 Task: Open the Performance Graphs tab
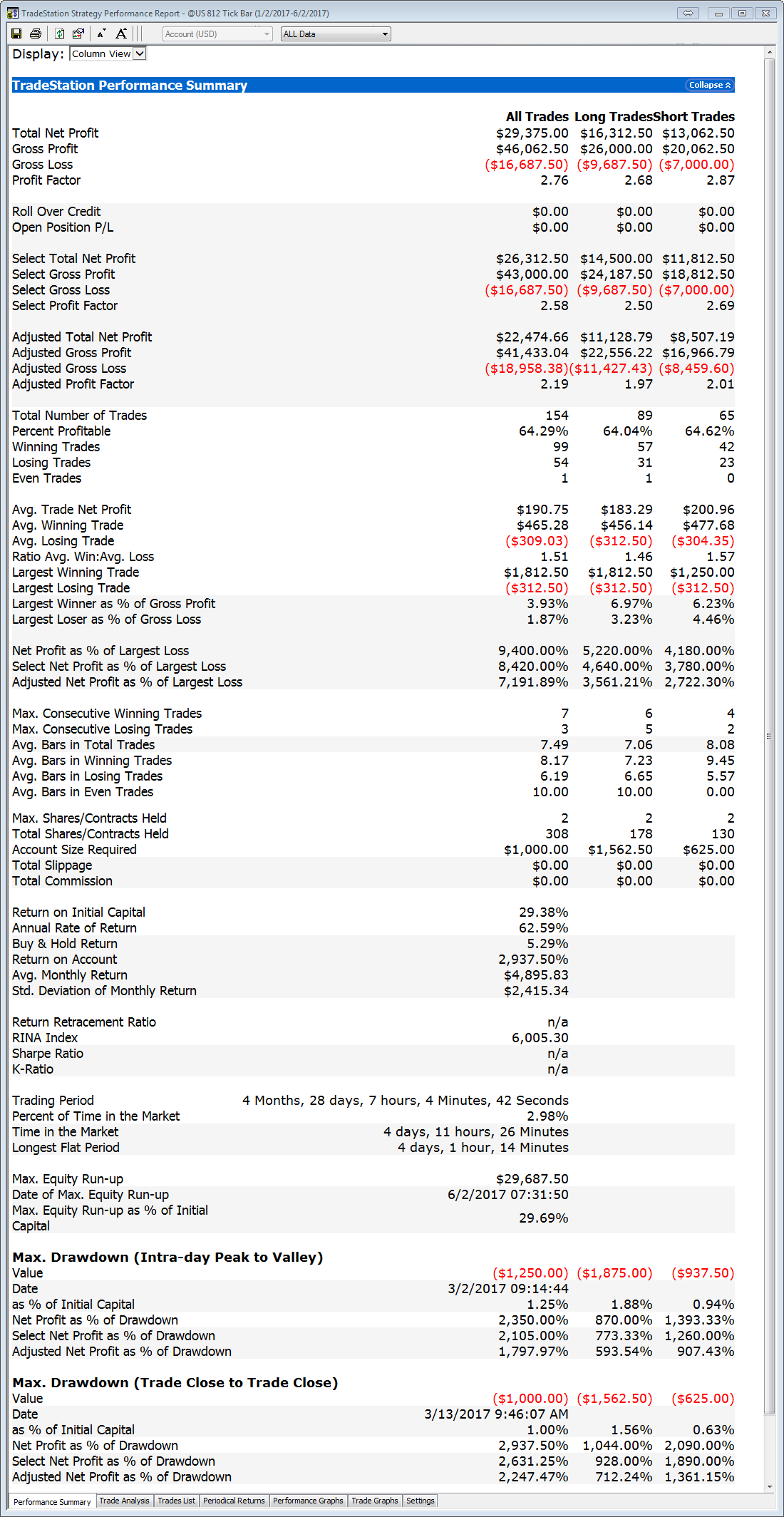pyautogui.click(x=308, y=1501)
